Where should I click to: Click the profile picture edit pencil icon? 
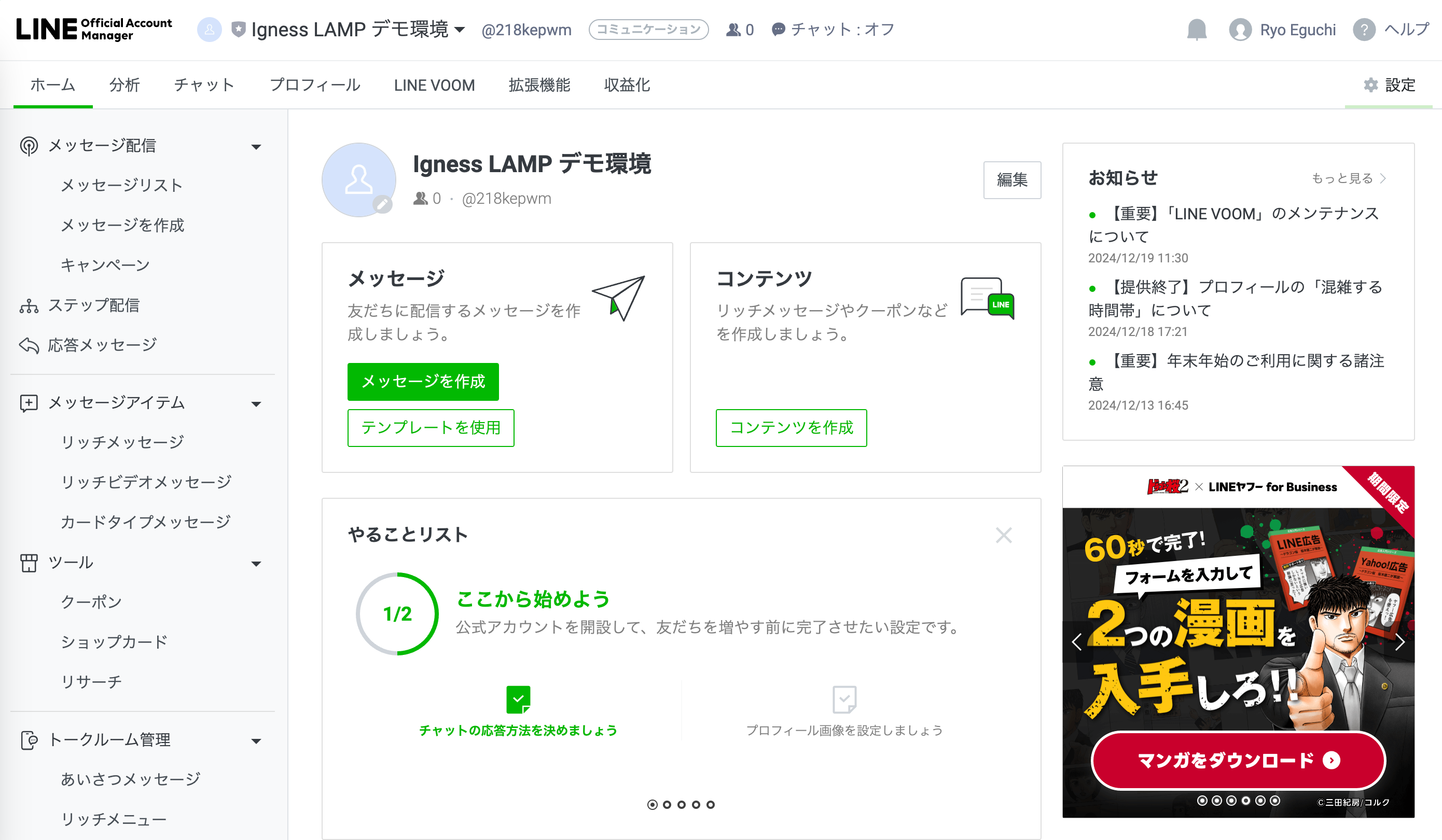coord(382,204)
